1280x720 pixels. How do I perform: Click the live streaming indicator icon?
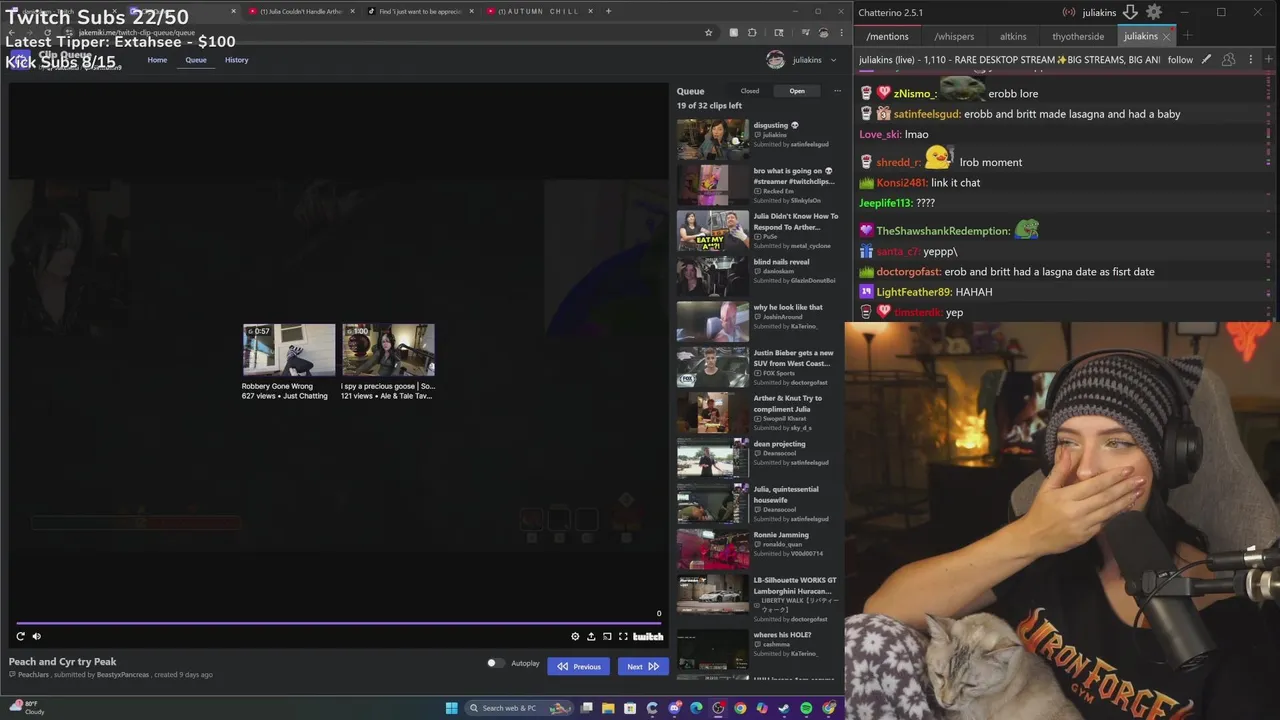(x=1069, y=12)
